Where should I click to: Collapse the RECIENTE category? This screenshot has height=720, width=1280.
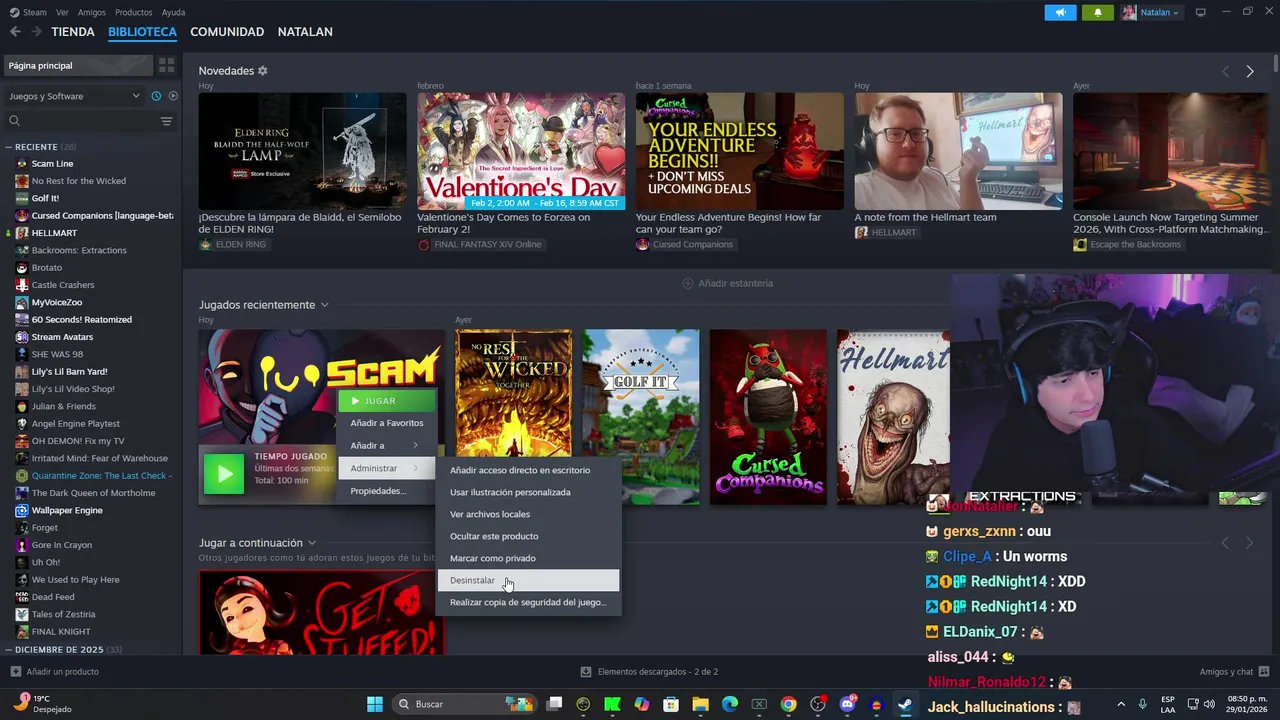[x=8, y=147]
